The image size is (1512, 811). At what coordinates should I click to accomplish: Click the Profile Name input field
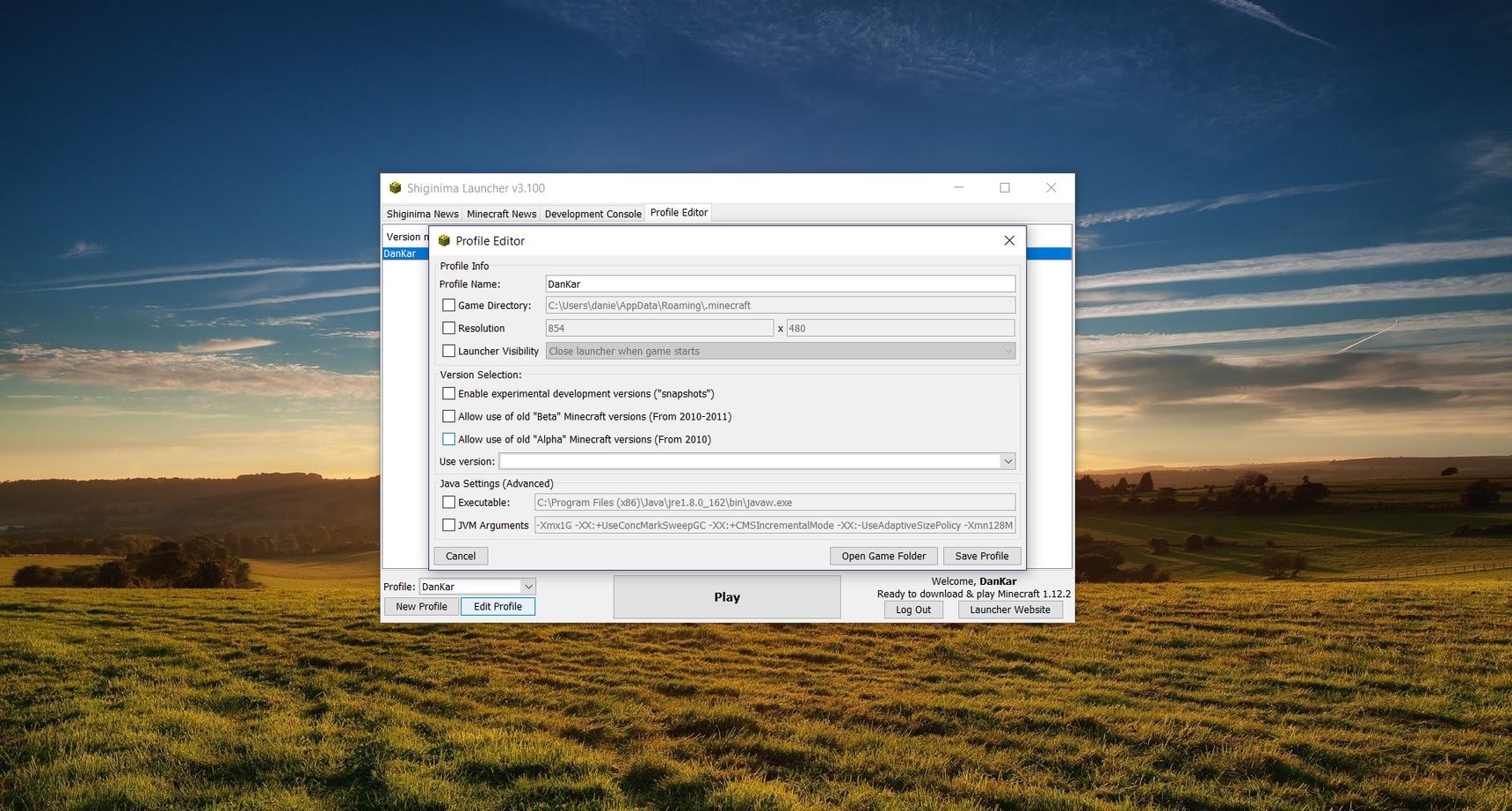pos(781,284)
